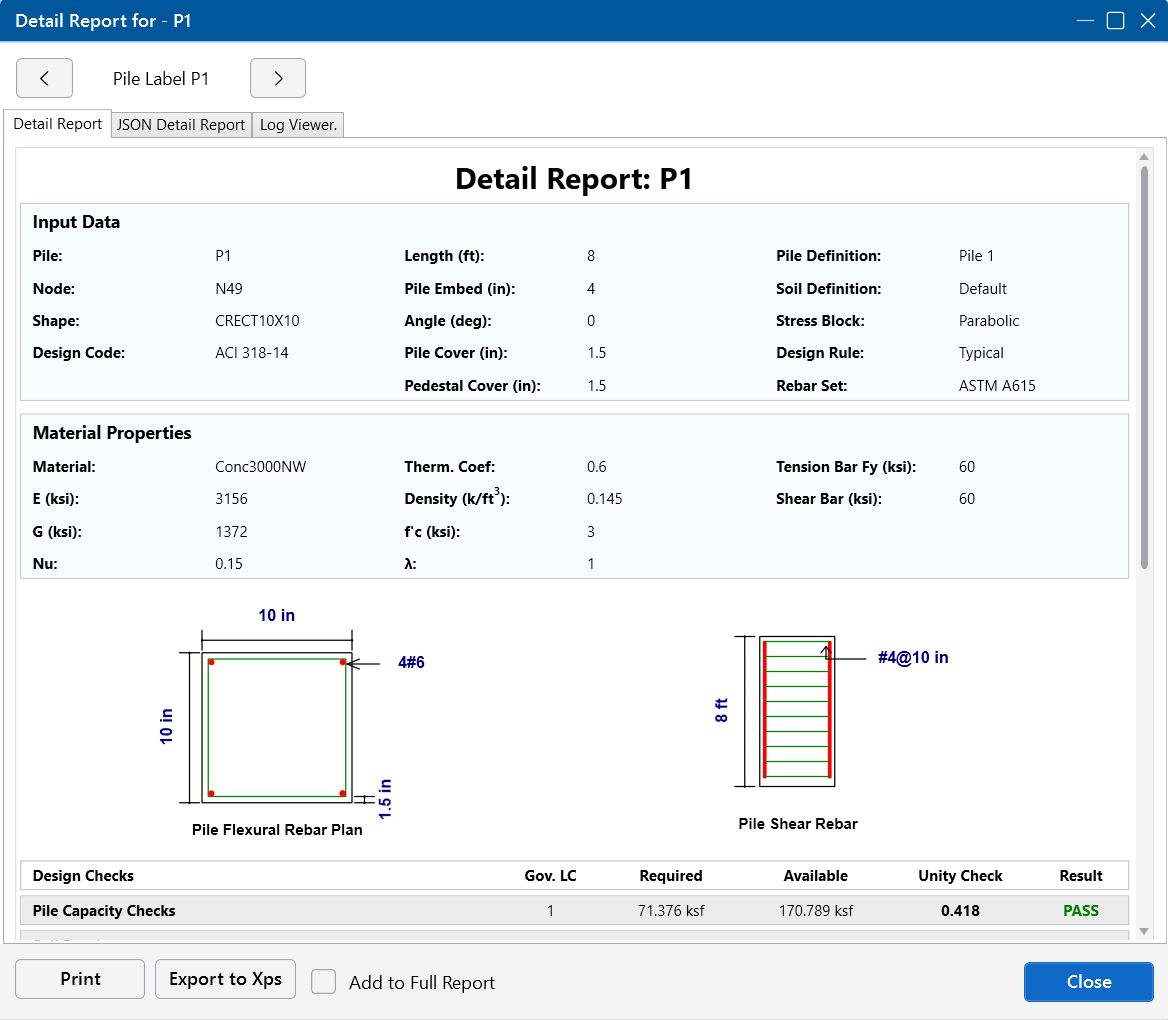1168x1020 pixels.
Task: Maximize the Detail Report window
Action: 1115,20
